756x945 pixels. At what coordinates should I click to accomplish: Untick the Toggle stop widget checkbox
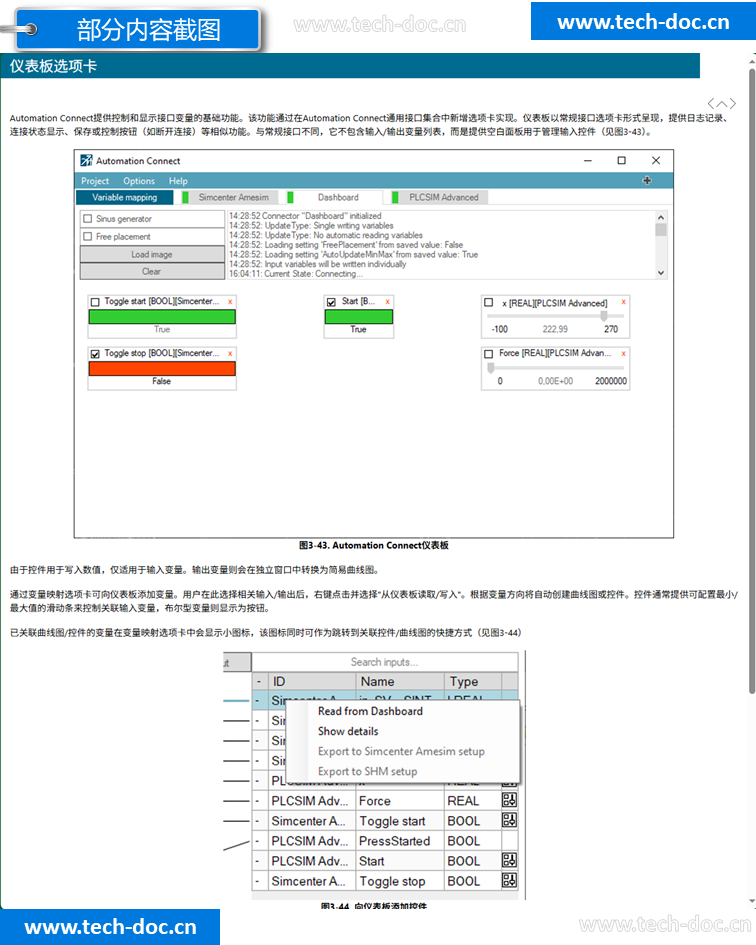(95, 354)
